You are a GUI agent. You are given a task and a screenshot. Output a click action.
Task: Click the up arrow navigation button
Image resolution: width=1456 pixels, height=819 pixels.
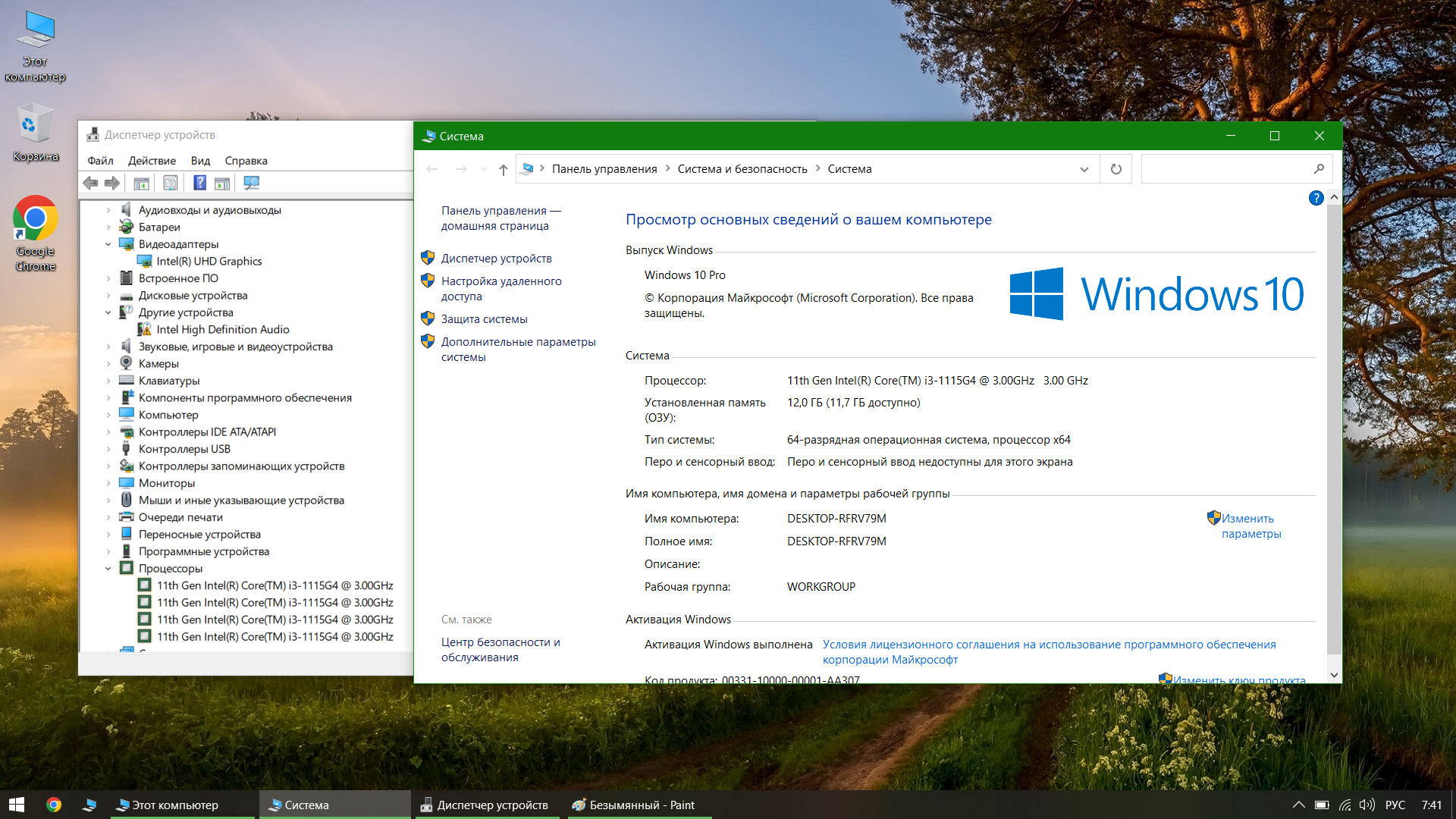point(503,169)
